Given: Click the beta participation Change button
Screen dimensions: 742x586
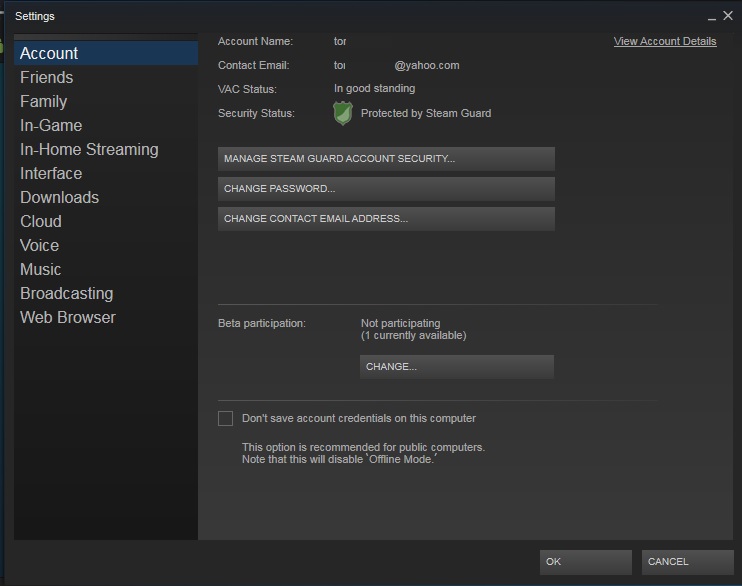Looking at the screenshot, I should coord(457,367).
